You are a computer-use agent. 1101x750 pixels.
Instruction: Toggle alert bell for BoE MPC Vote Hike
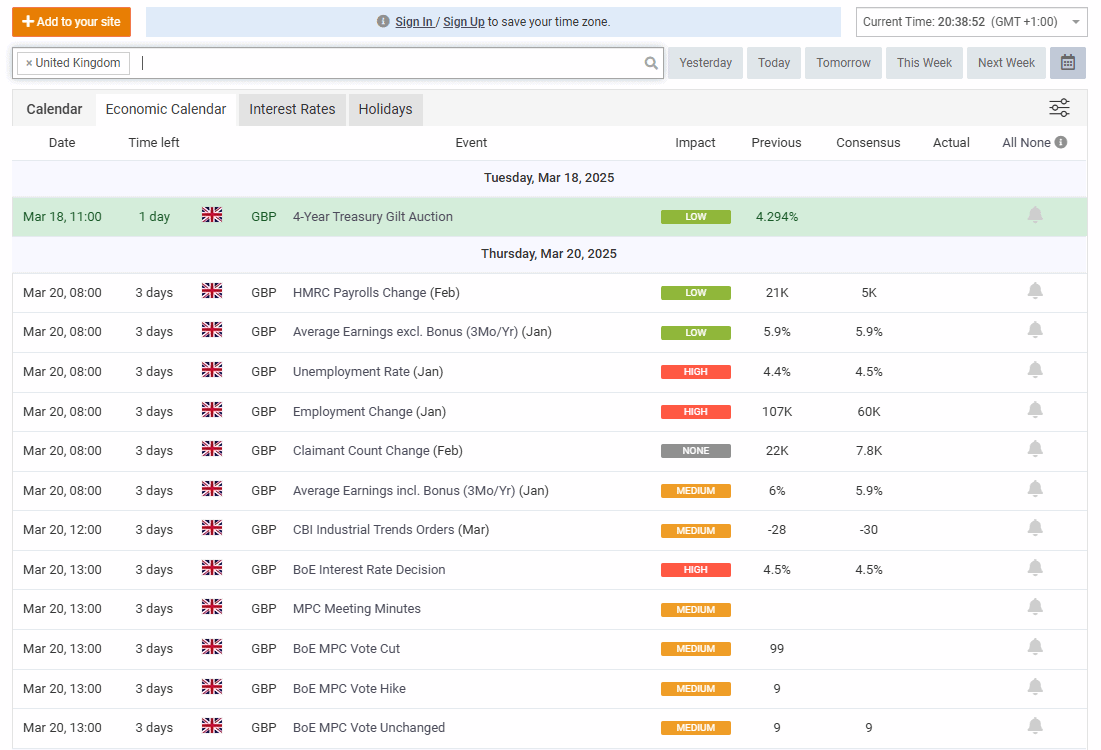click(x=1035, y=687)
